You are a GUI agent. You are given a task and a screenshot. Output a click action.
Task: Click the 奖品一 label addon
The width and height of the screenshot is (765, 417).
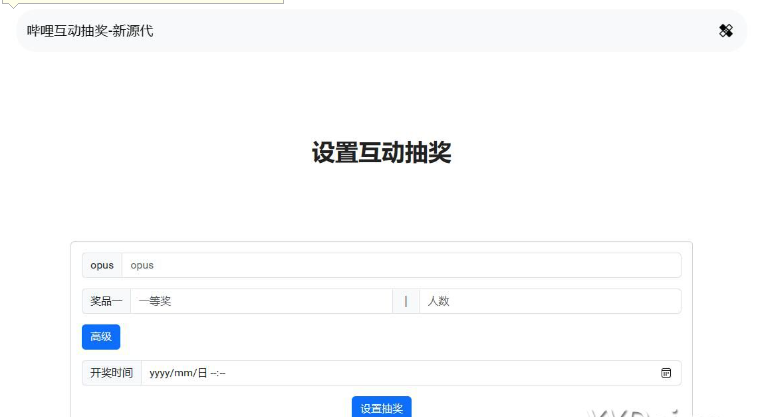click(106, 301)
